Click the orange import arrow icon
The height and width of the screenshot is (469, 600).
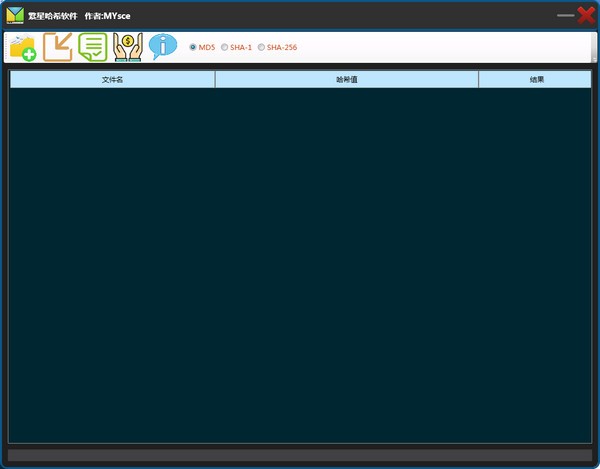(58, 47)
